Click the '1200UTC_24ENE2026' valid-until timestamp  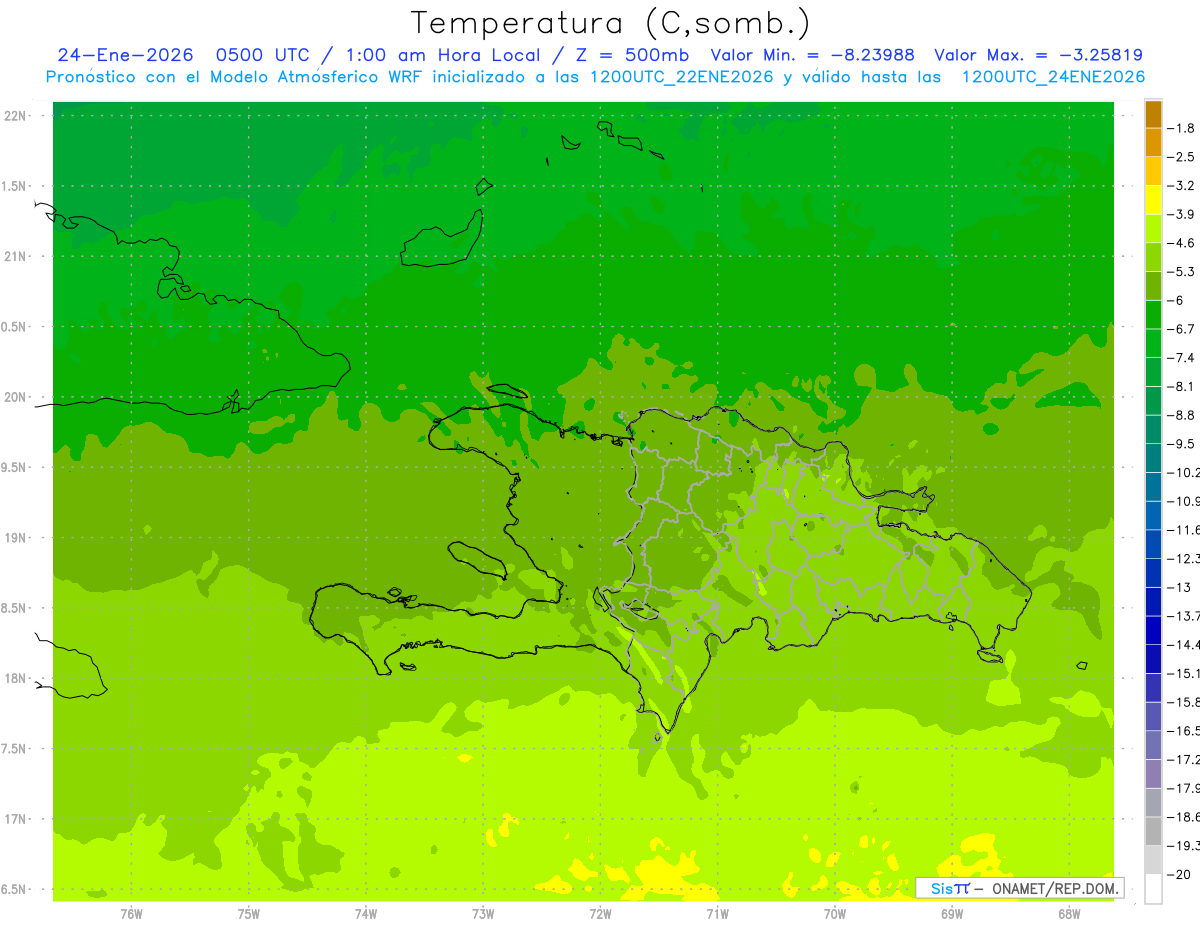[x=1053, y=77]
